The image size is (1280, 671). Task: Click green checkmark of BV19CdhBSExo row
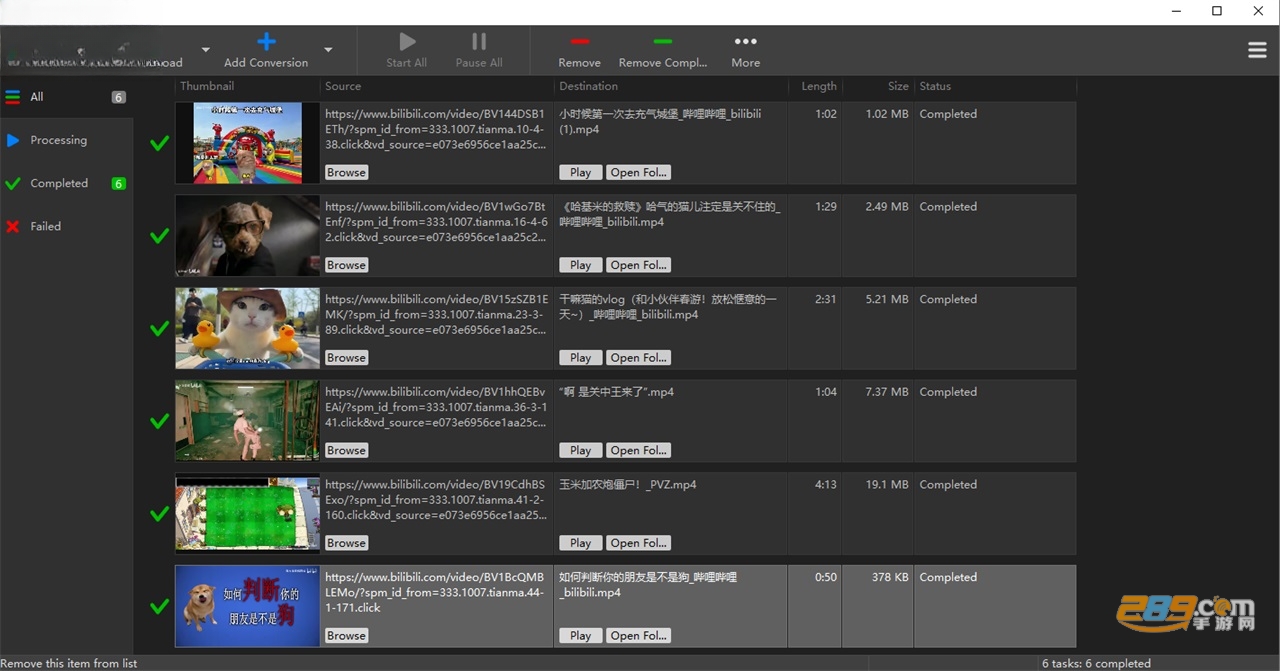pos(159,513)
